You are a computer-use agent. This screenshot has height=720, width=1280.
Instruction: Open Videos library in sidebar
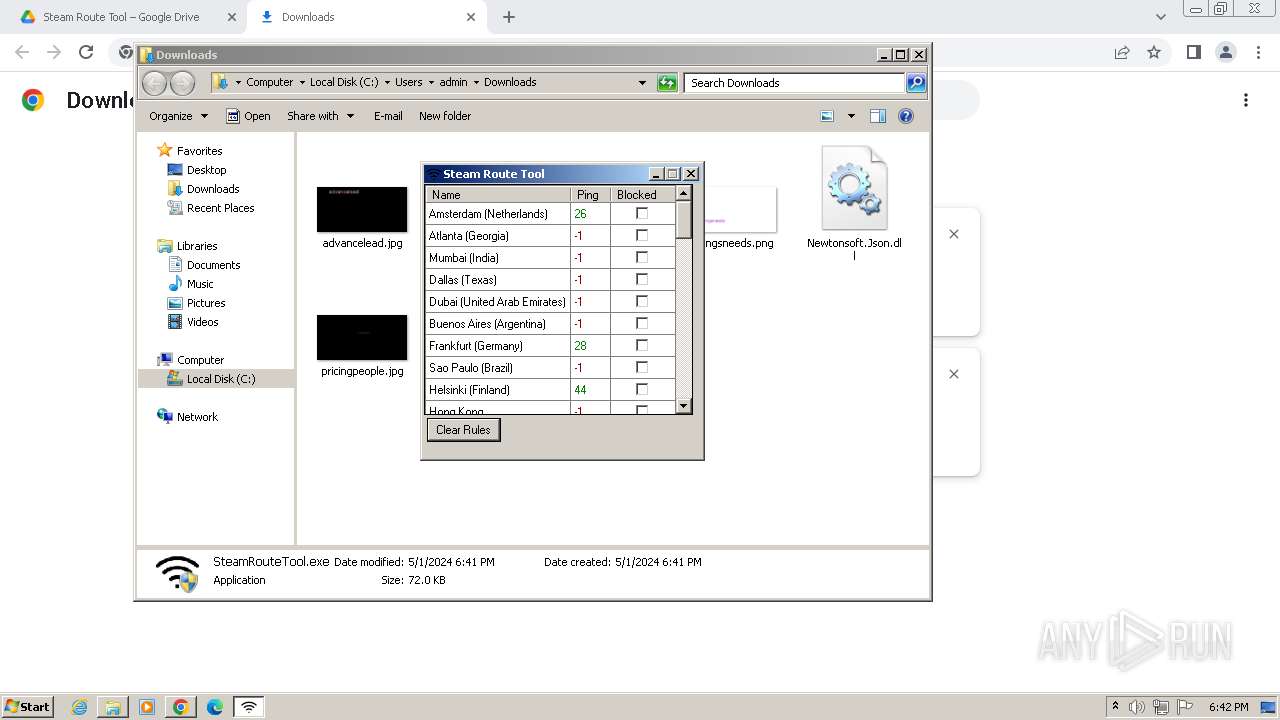(202, 322)
